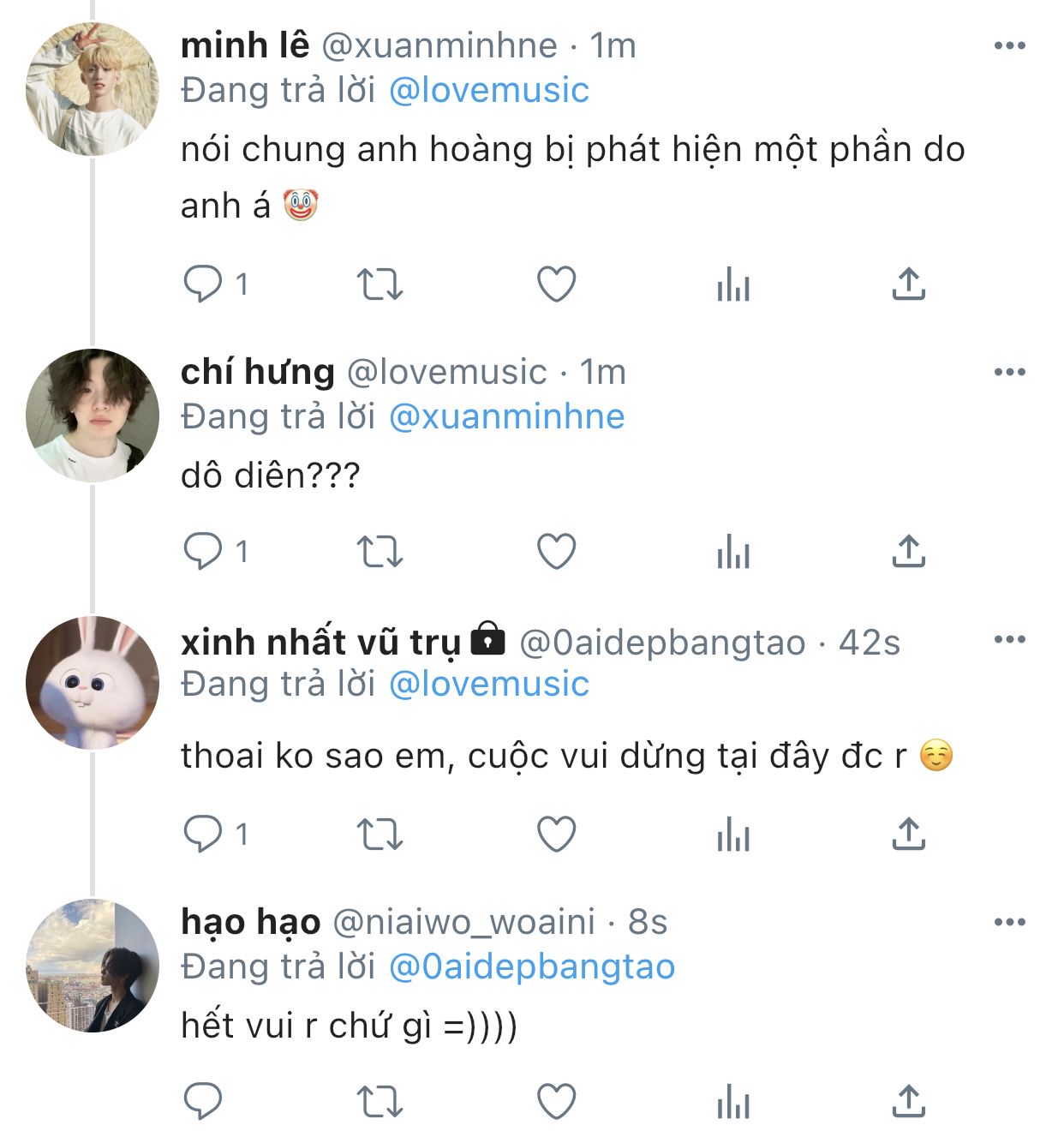Screen dimensions: 1064x1131
Task: Open @xuanminhne mention in chí hưng's reply
Action: [x=506, y=416]
